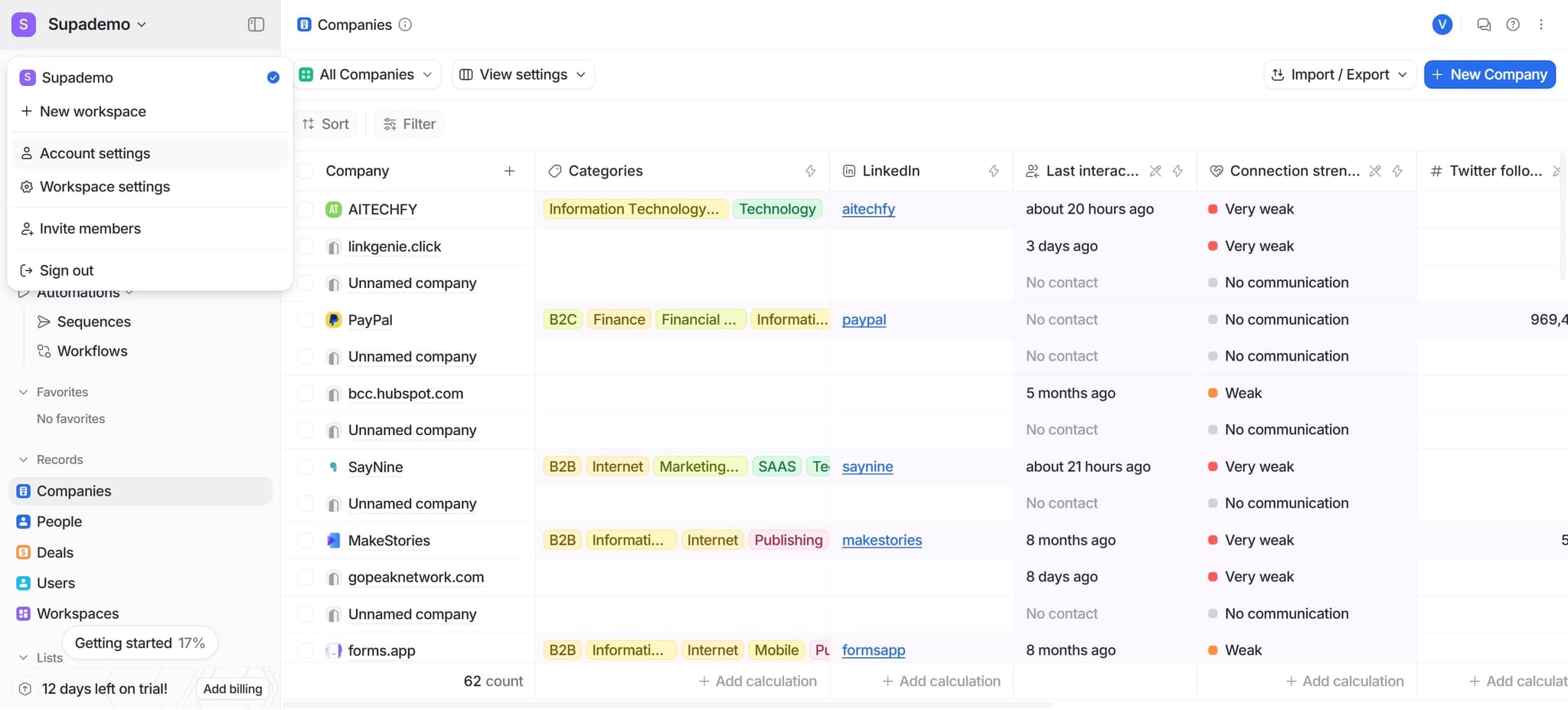Choose Account settings from the menu

[x=95, y=153]
